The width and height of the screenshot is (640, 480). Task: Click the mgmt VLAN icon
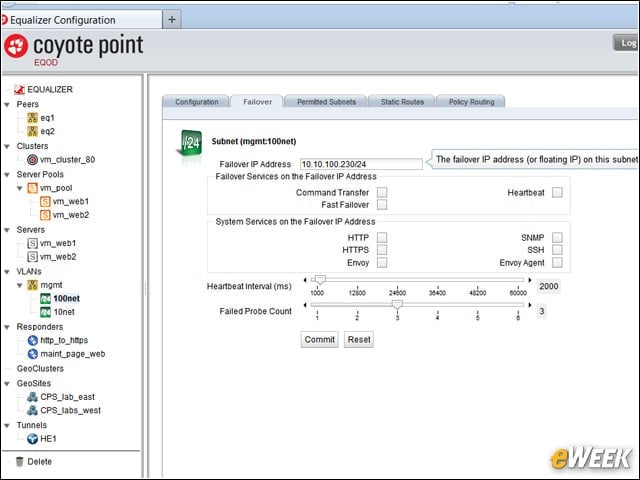coord(32,285)
